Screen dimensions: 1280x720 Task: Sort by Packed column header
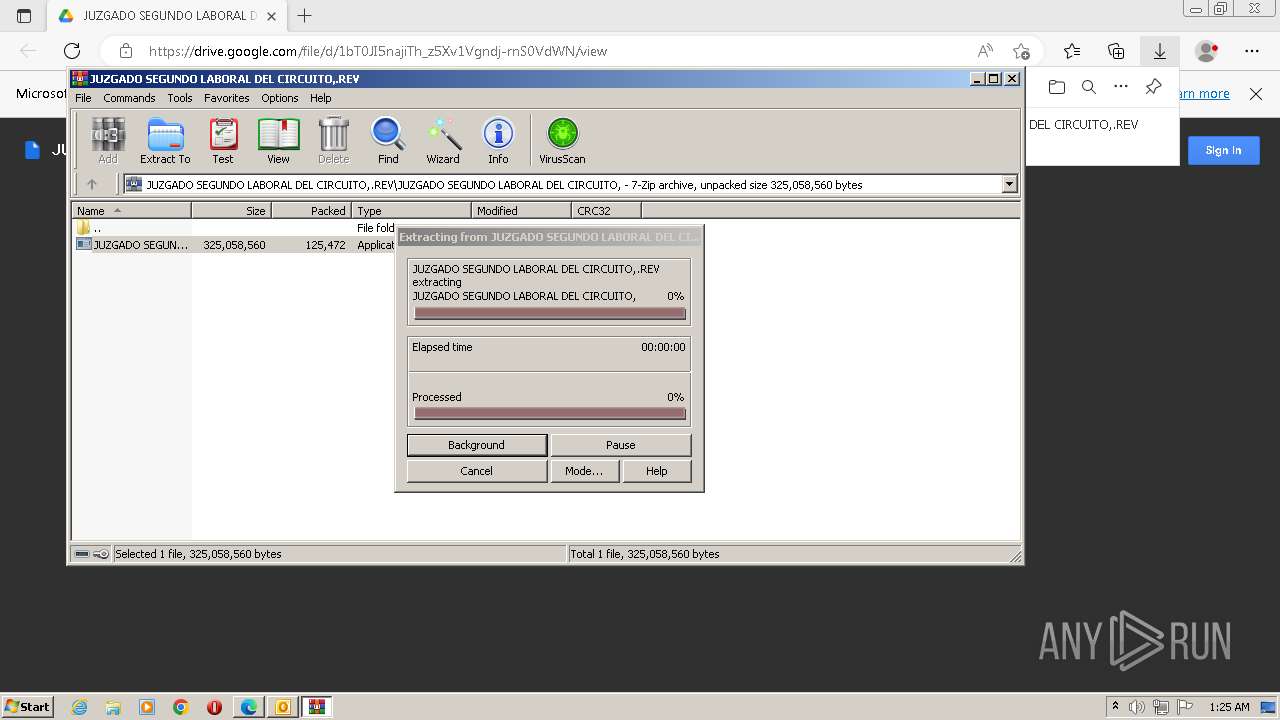311,211
